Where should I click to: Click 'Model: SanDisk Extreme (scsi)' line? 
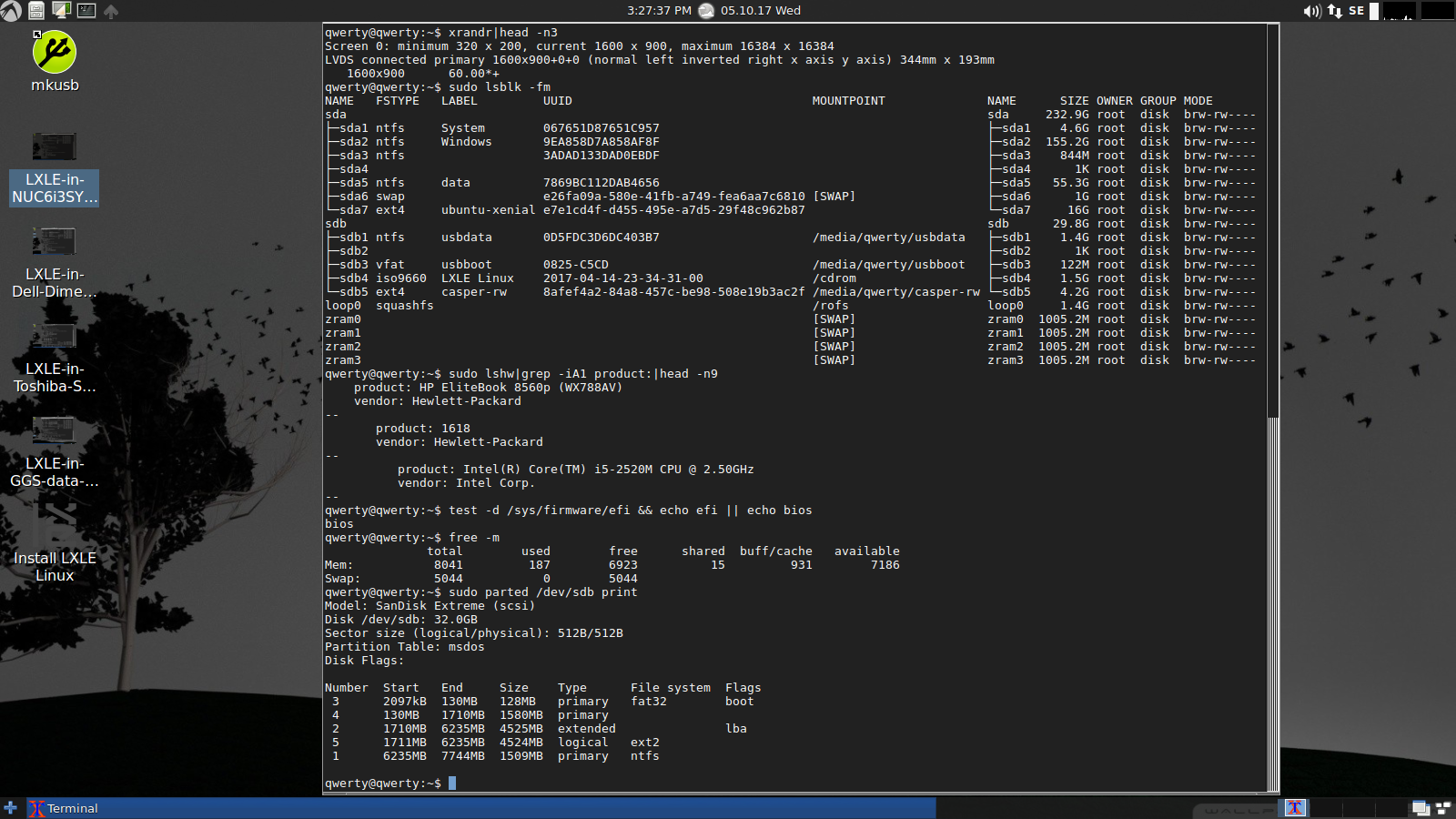430,606
